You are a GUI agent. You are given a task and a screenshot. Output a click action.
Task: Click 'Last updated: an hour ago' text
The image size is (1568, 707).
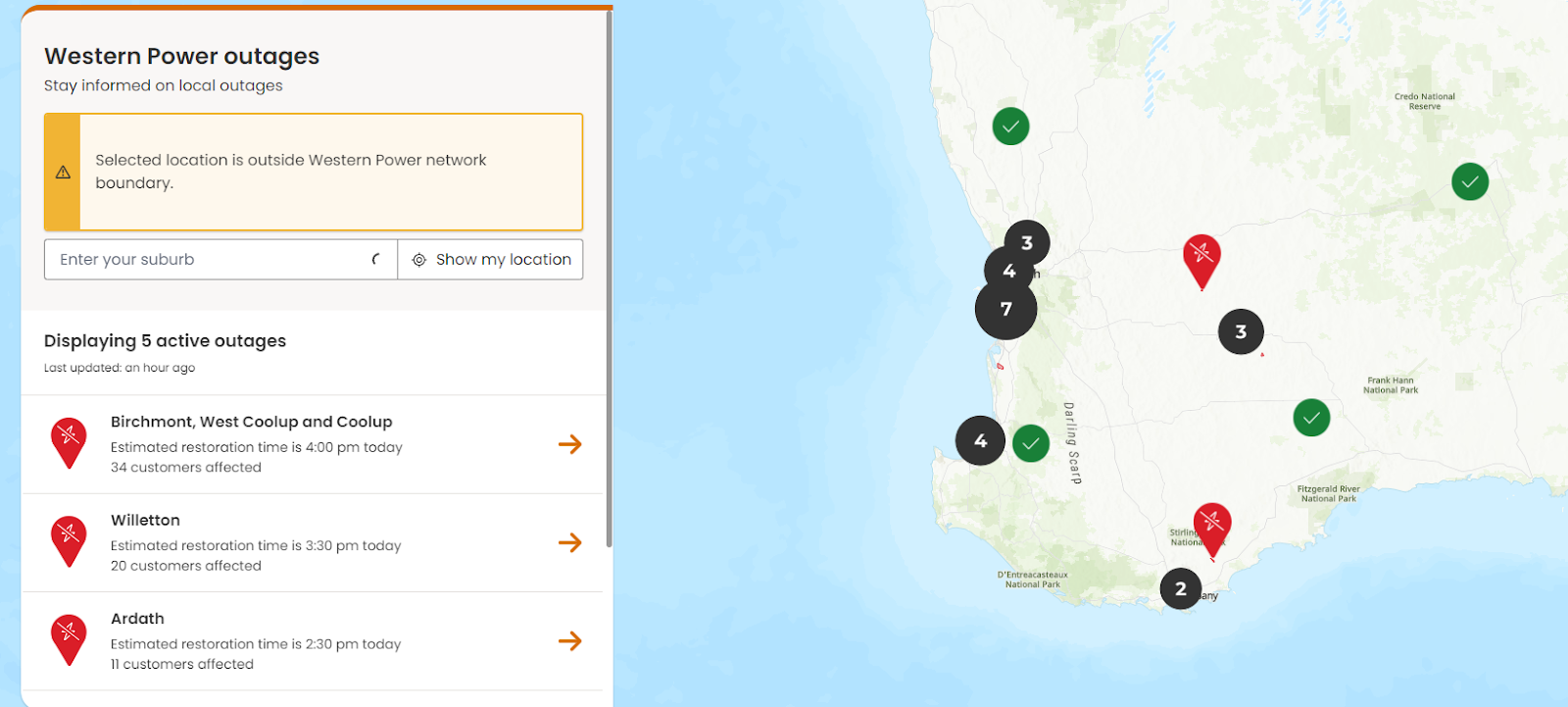pyautogui.click(x=120, y=369)
